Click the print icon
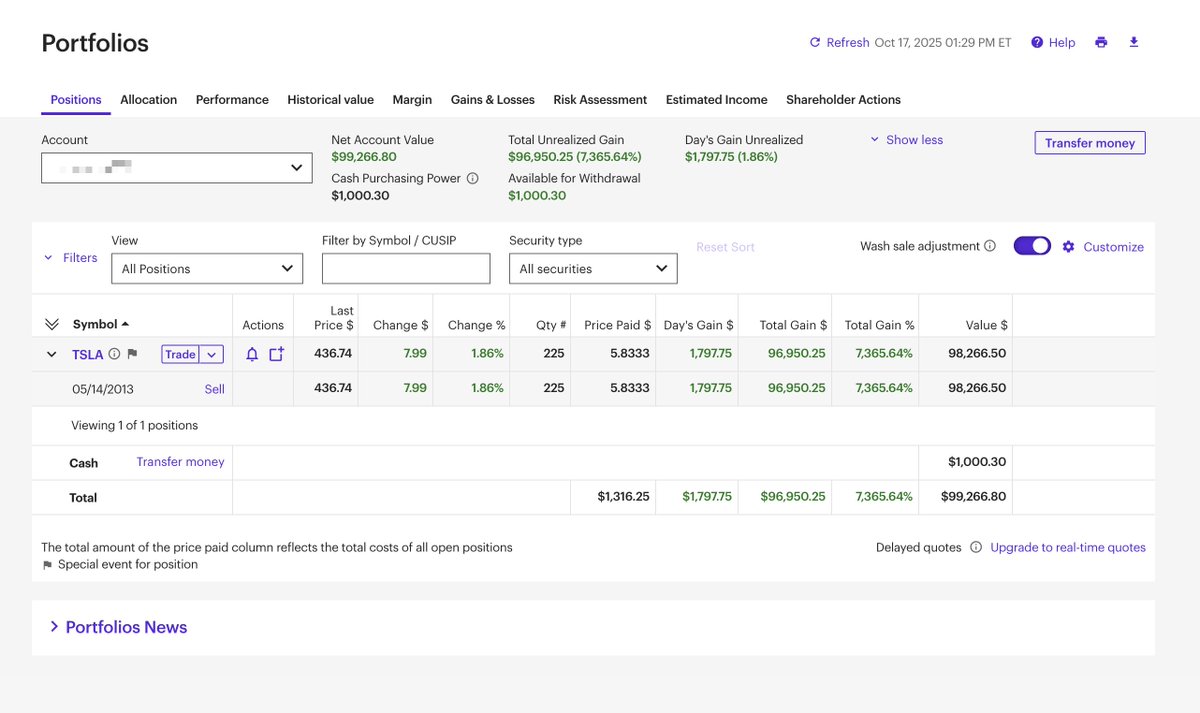1200x713 pixels. pyautogui.click(x=1101, y=42)
